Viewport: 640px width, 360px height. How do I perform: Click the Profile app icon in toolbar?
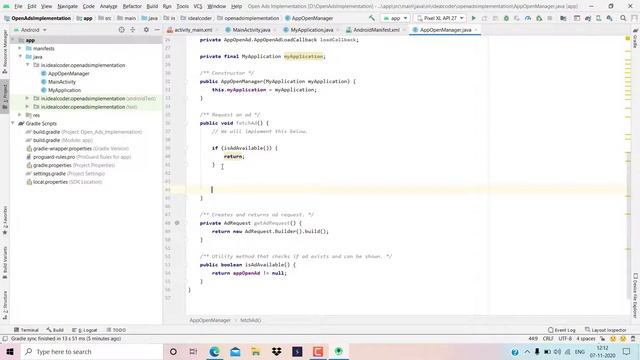pos(528,18)
